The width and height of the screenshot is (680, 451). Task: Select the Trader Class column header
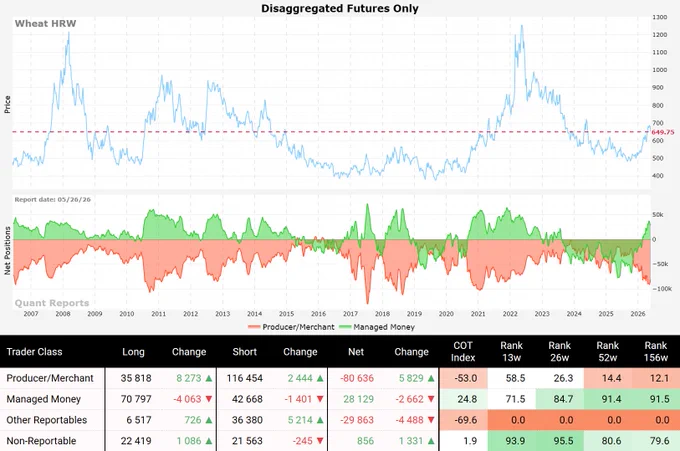[34, 352]
